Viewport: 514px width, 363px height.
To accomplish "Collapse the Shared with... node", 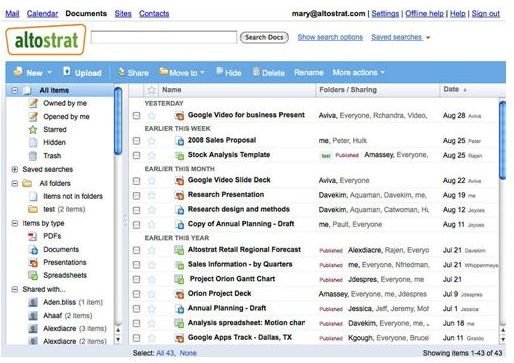I will 15,289.
